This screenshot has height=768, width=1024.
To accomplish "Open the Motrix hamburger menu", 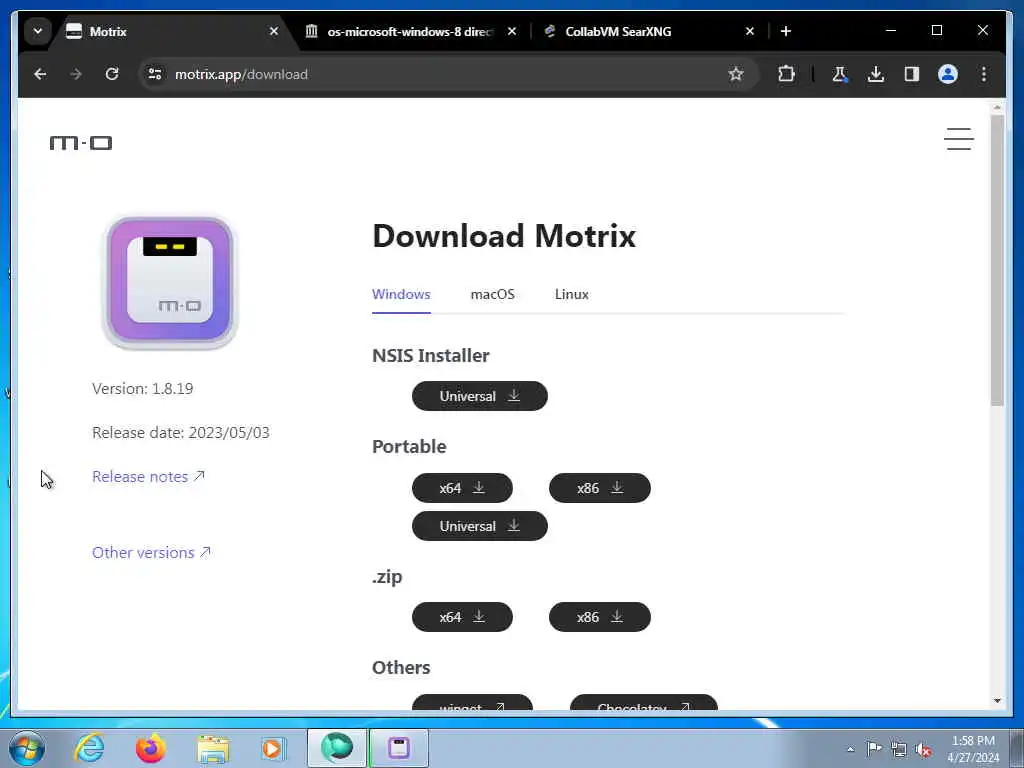I will tap(959, 139).
